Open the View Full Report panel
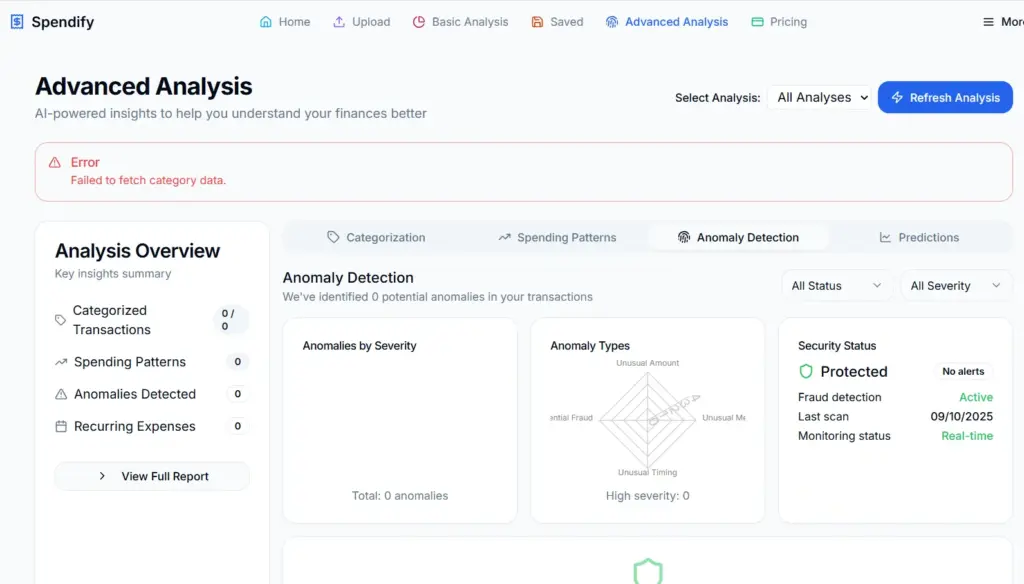The image size is (1024, 584). 151,476
